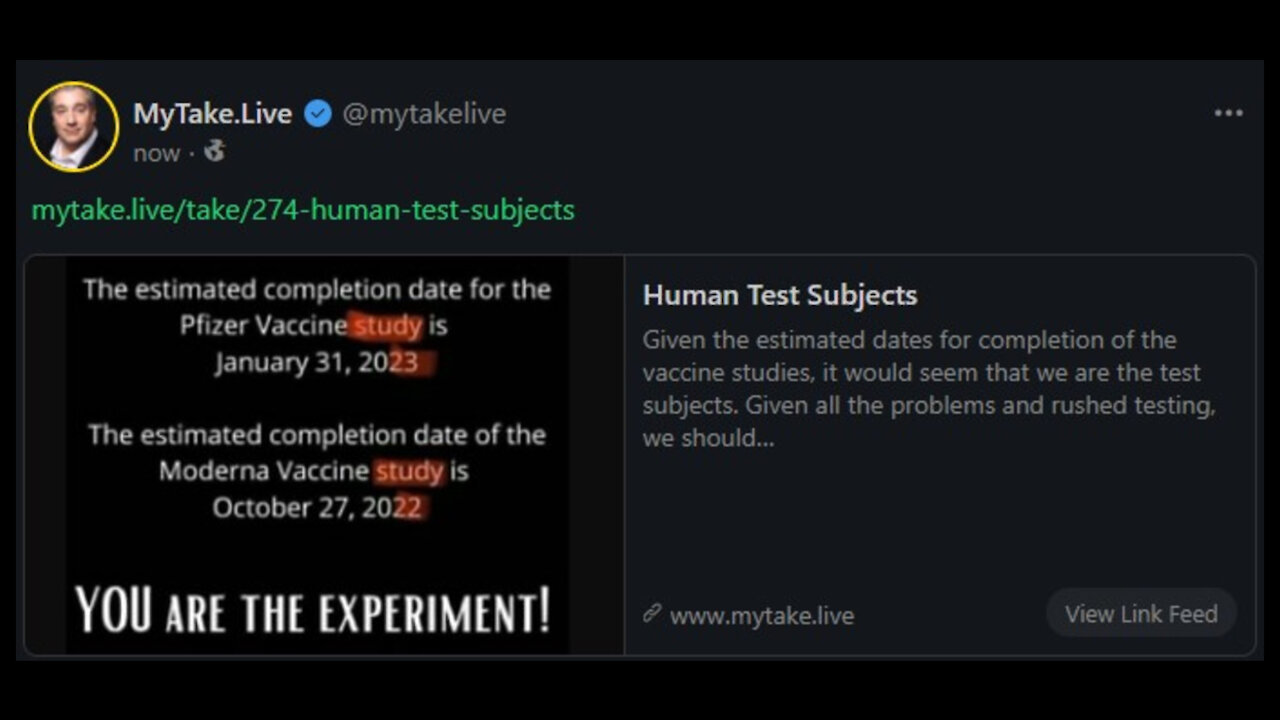Click the "Pfizer Vaccine" text in image
The height and width of the screenshot is (720, 1280).
pos(265,326)
